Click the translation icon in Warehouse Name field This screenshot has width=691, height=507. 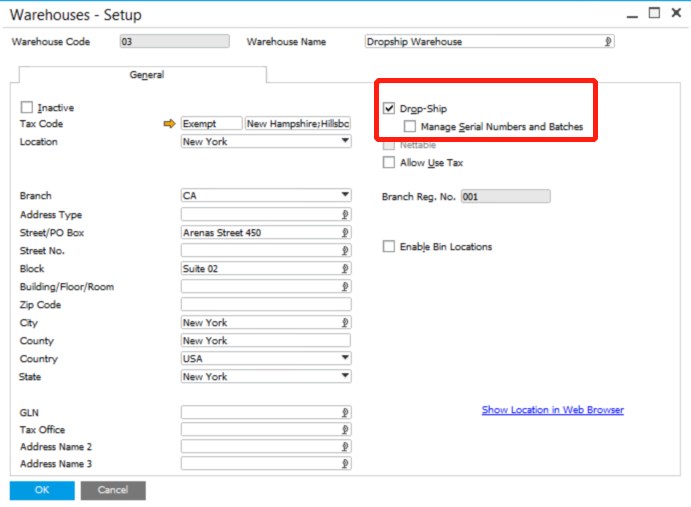(607, 42)
